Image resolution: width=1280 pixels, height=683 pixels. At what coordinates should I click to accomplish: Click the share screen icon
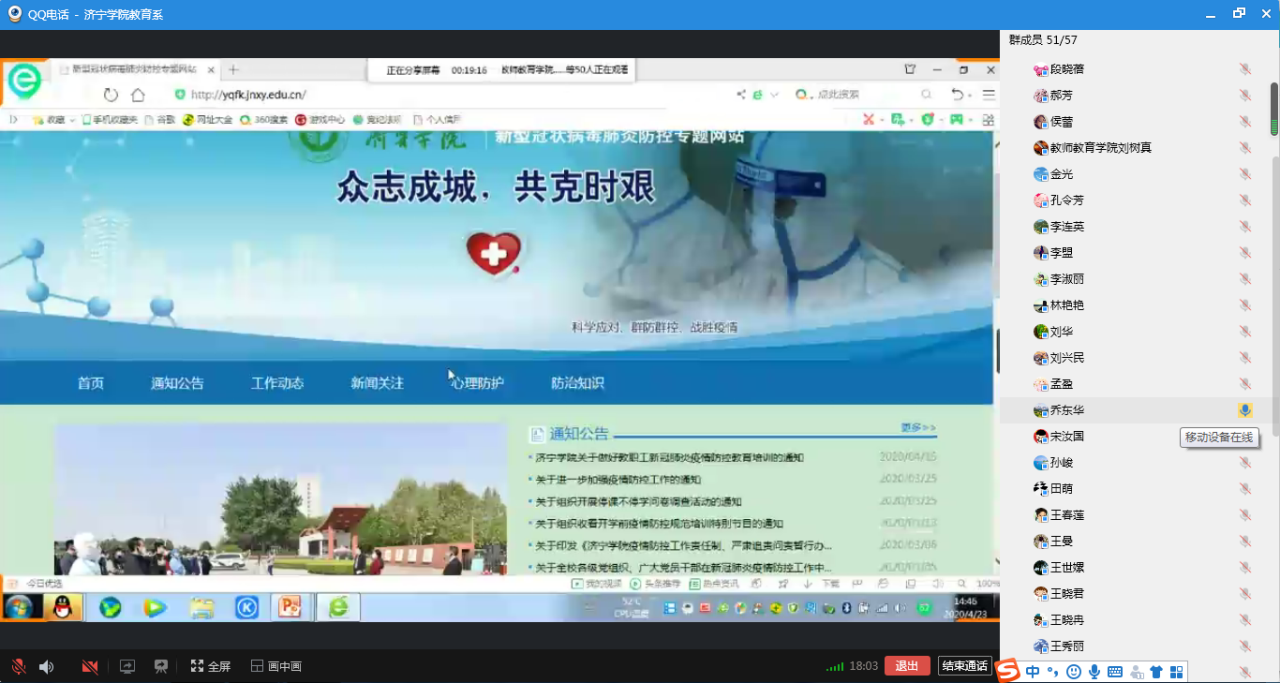click(127, 666)
